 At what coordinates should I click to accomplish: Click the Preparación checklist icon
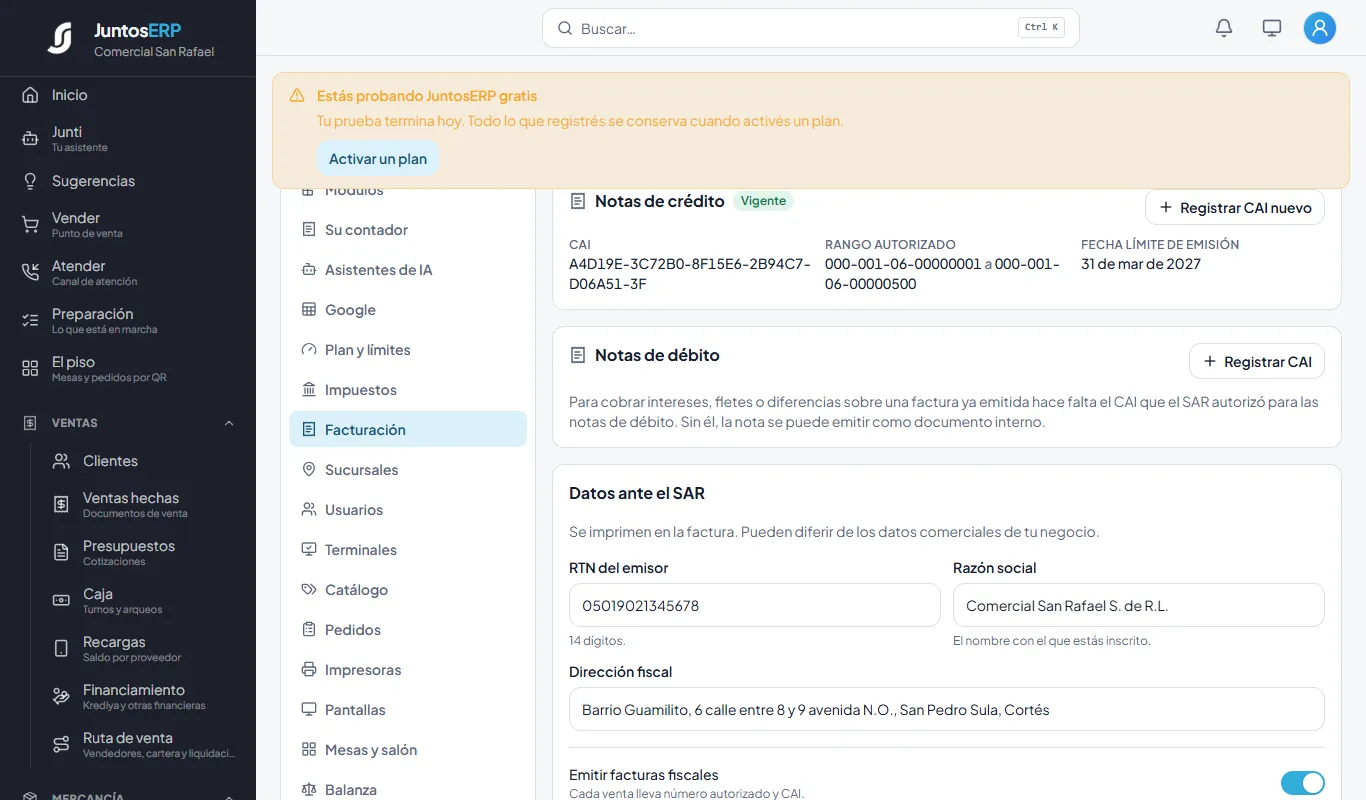(x=30, y=320)
